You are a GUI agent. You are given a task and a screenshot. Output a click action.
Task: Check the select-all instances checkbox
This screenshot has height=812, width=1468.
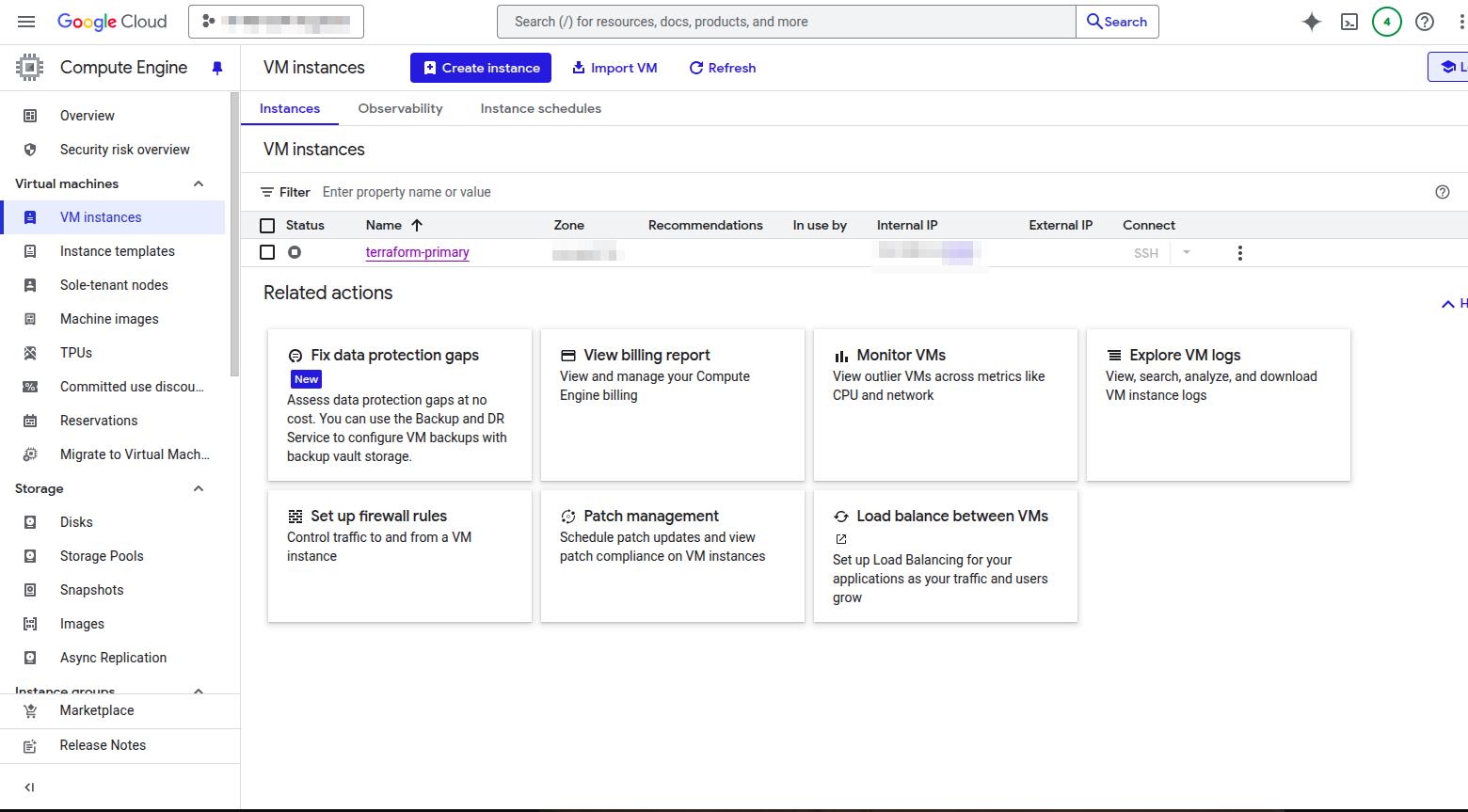click(x=267, y=226)
